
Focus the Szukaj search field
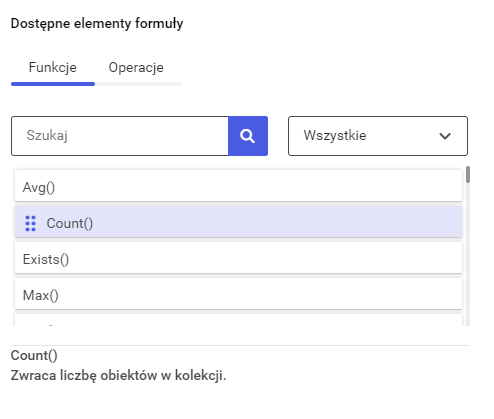[120, 136]
